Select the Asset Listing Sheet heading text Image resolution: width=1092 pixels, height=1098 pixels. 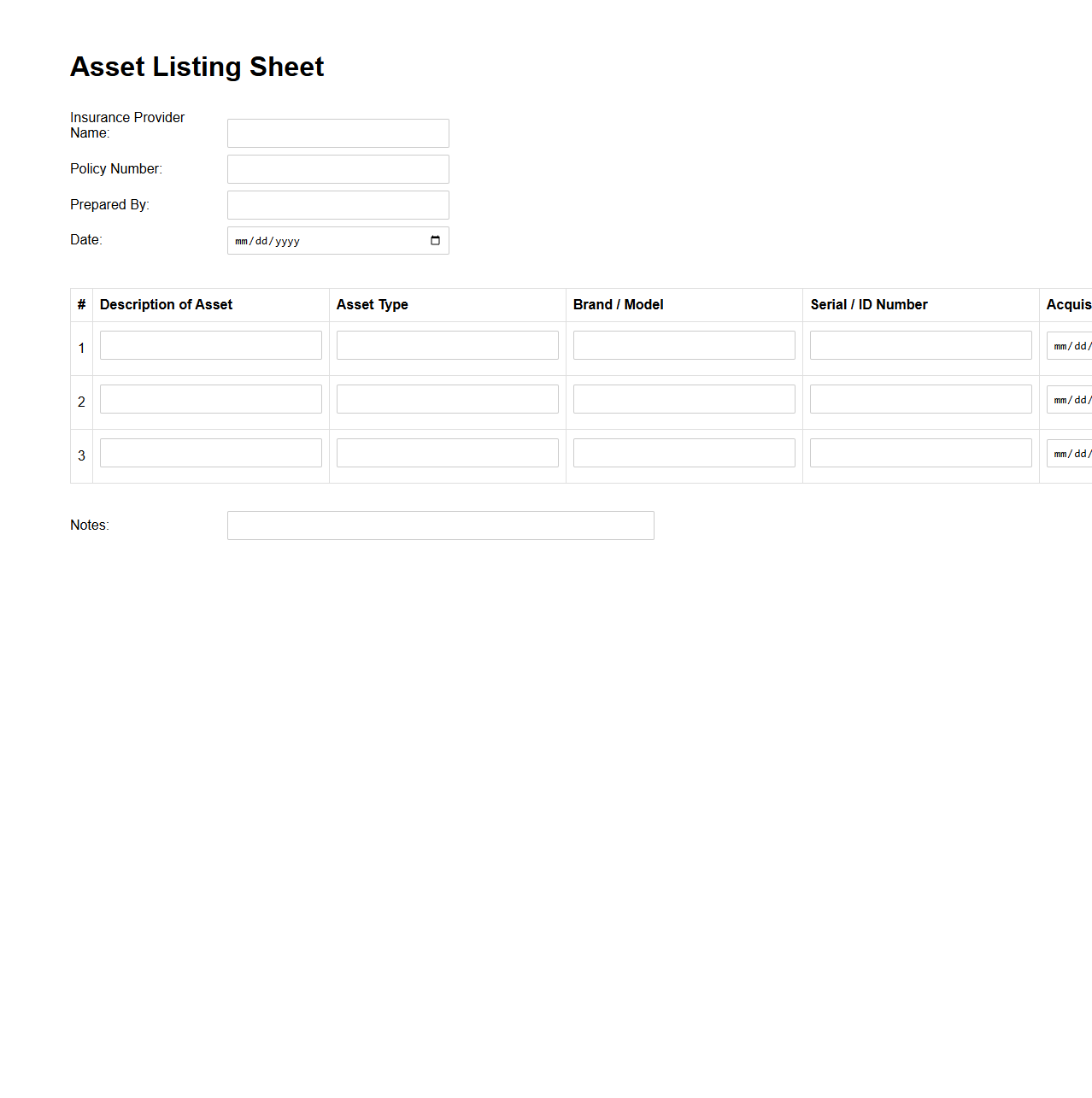tap(197, 67)
